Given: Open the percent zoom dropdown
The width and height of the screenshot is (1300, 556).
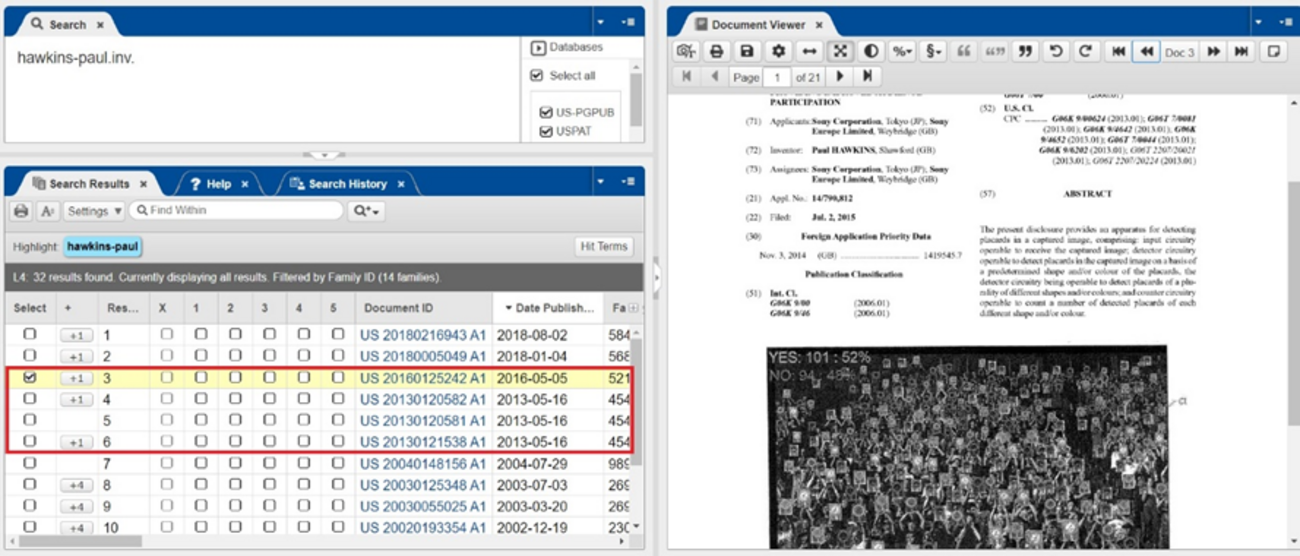Looking at the screenshot, I should [x=902, y=51].
